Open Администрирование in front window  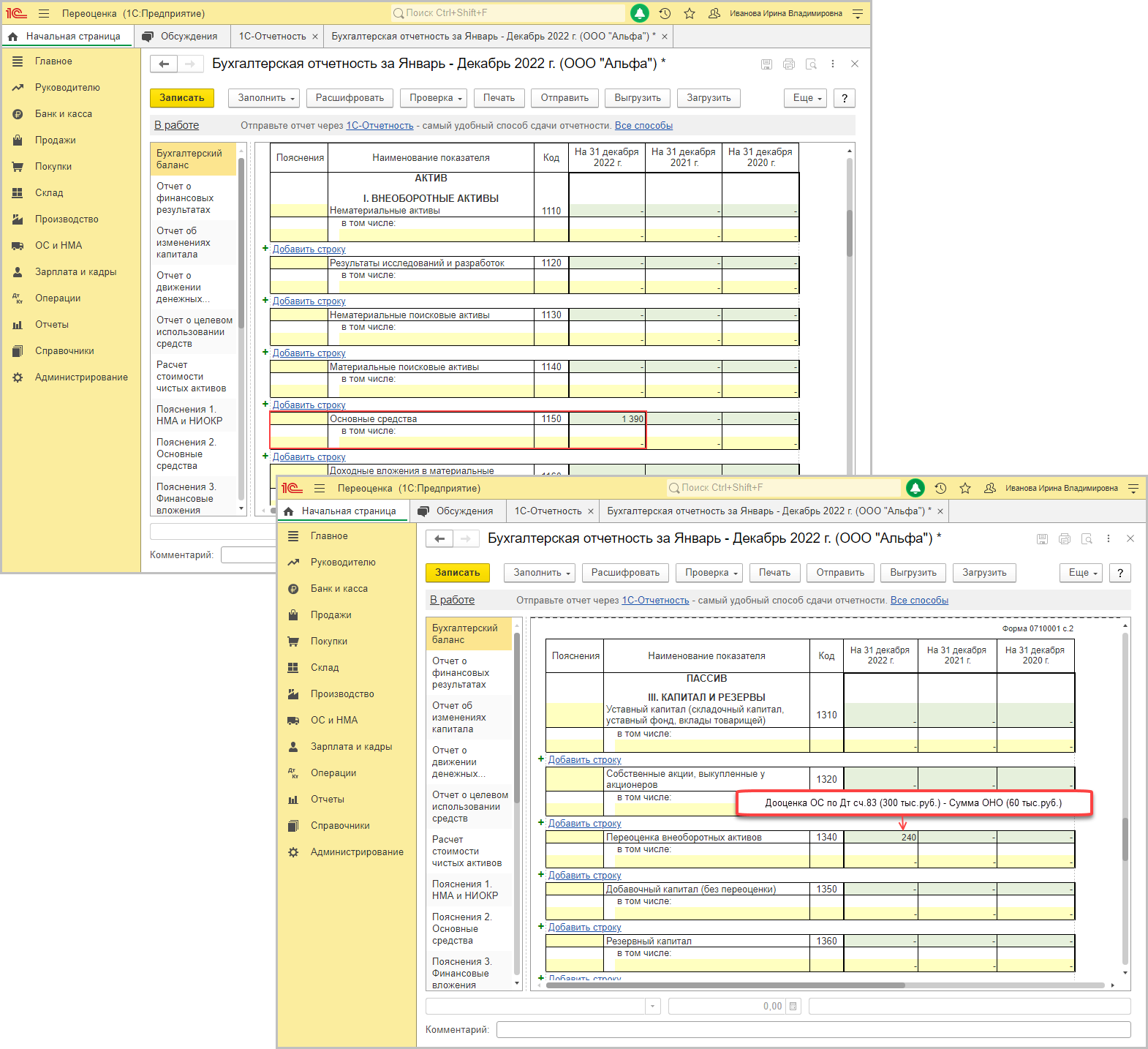[357, 851]
